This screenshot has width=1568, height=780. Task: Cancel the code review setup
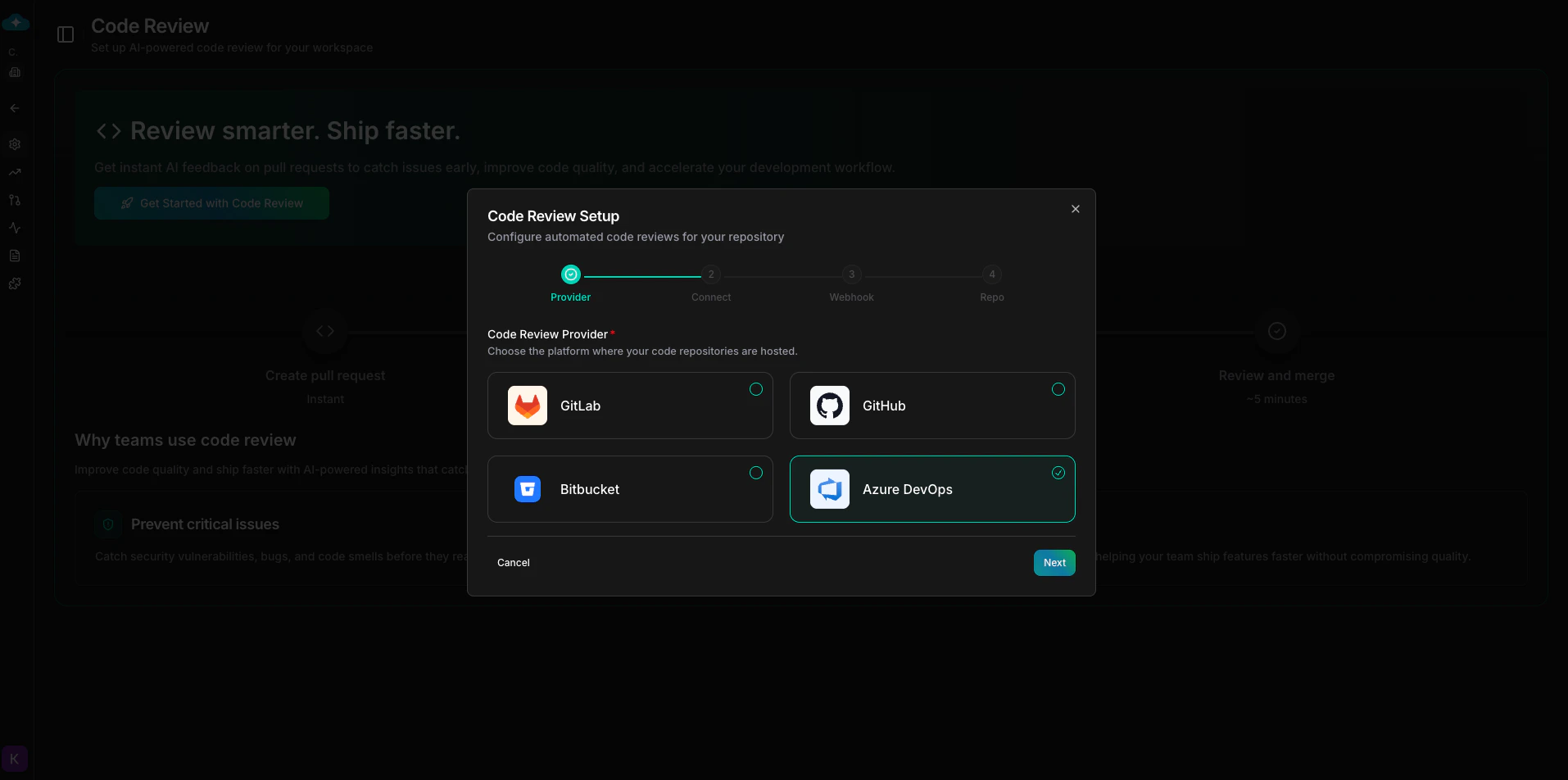pos(514,563)
